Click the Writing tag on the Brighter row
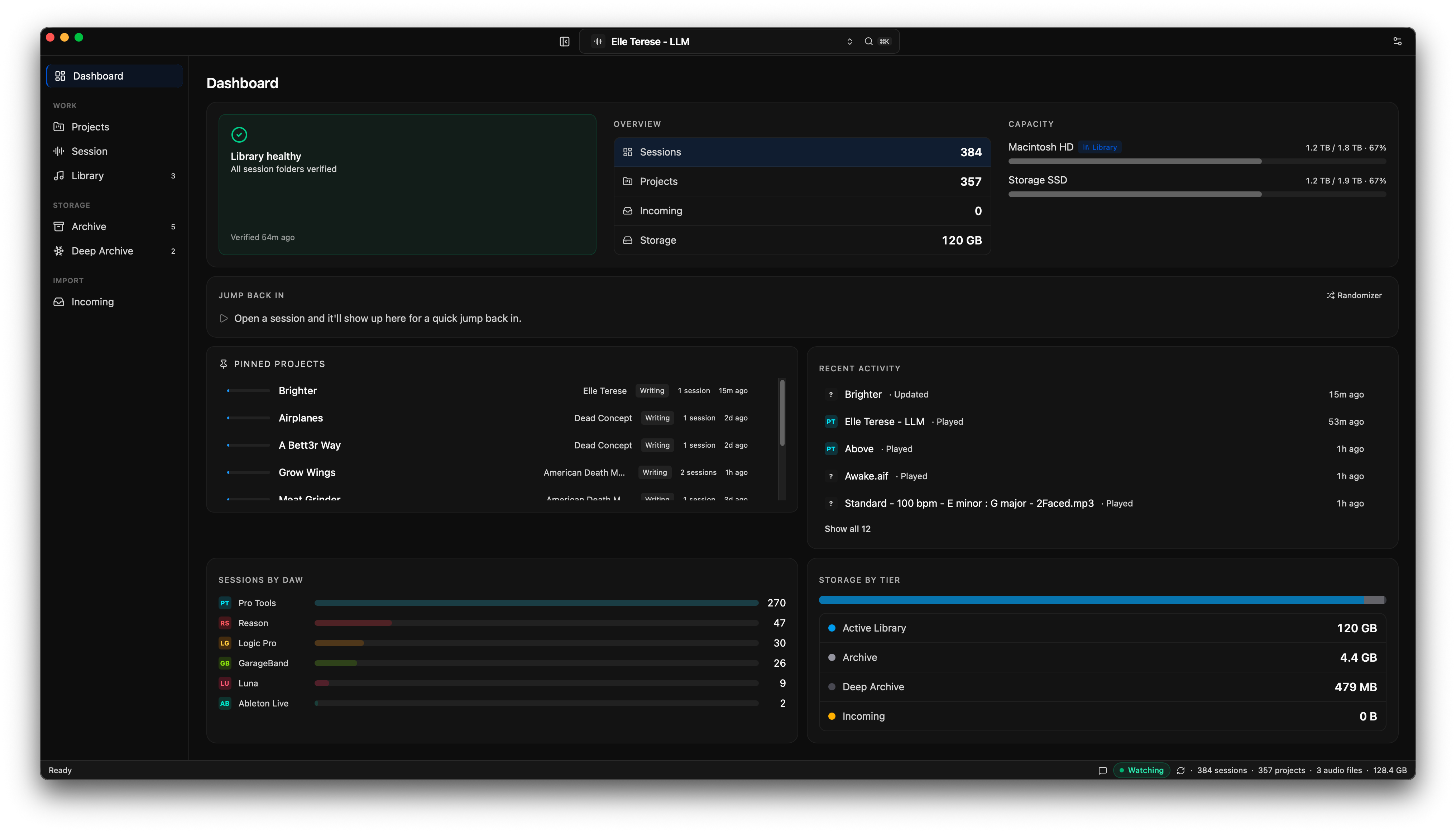This screenshot has width=1456, height=833. (651, 391)
